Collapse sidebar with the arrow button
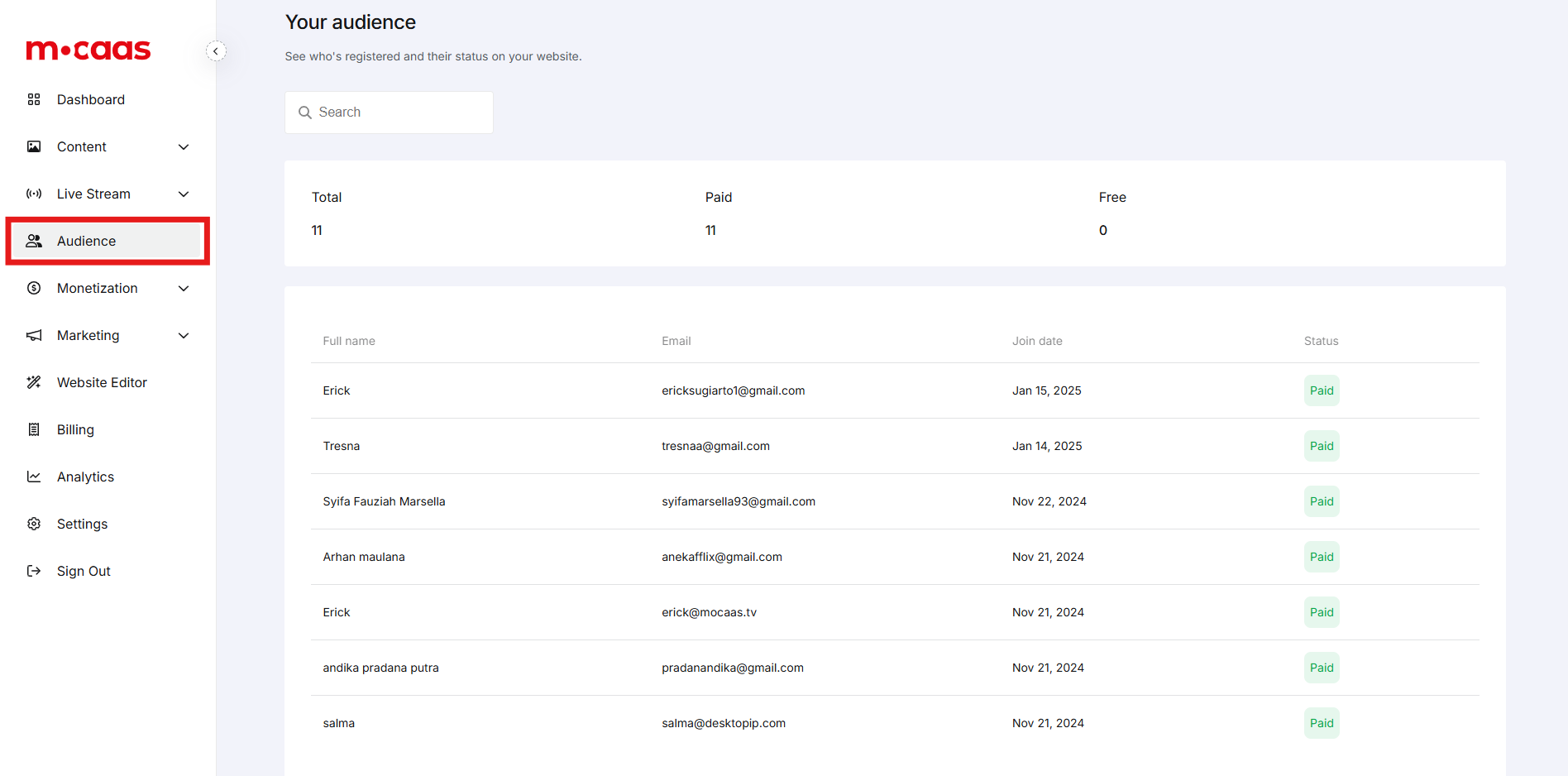Viewport: 1568px width, 776px height. tap(216, 51)
